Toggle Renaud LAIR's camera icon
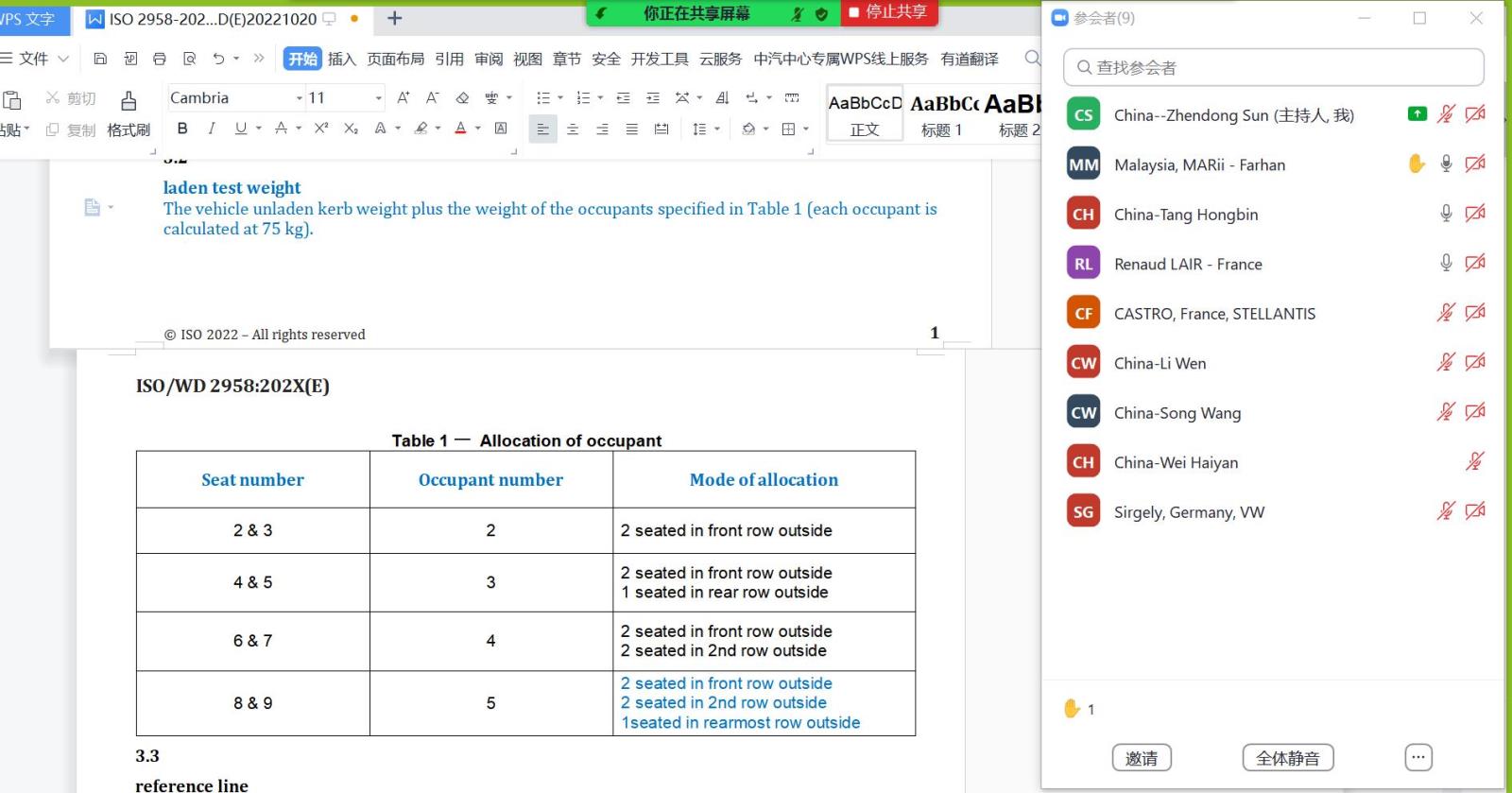1512x793 pixels. pos(1475,263)
